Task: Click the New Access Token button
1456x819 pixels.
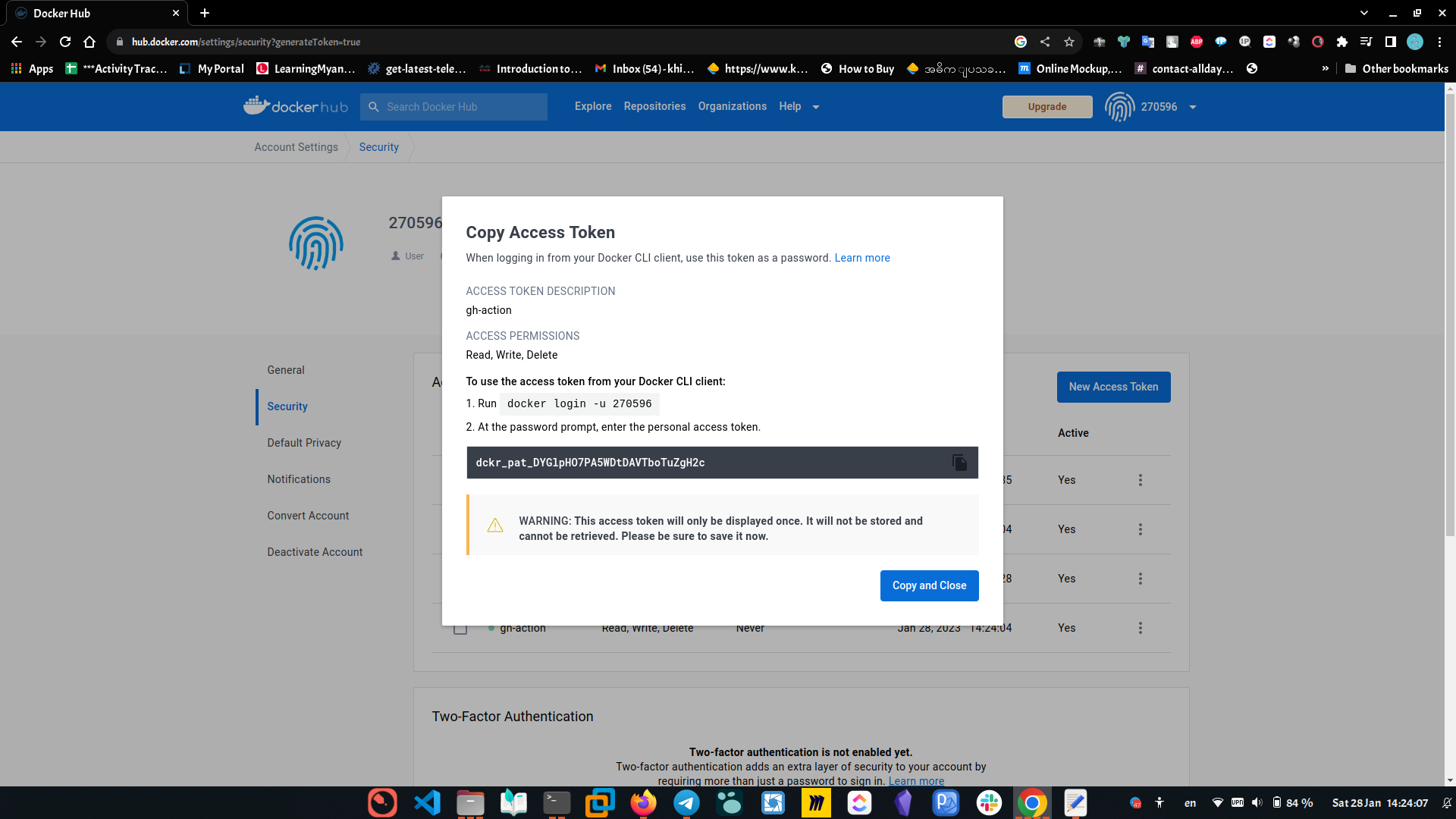Action: (1113, 387)
